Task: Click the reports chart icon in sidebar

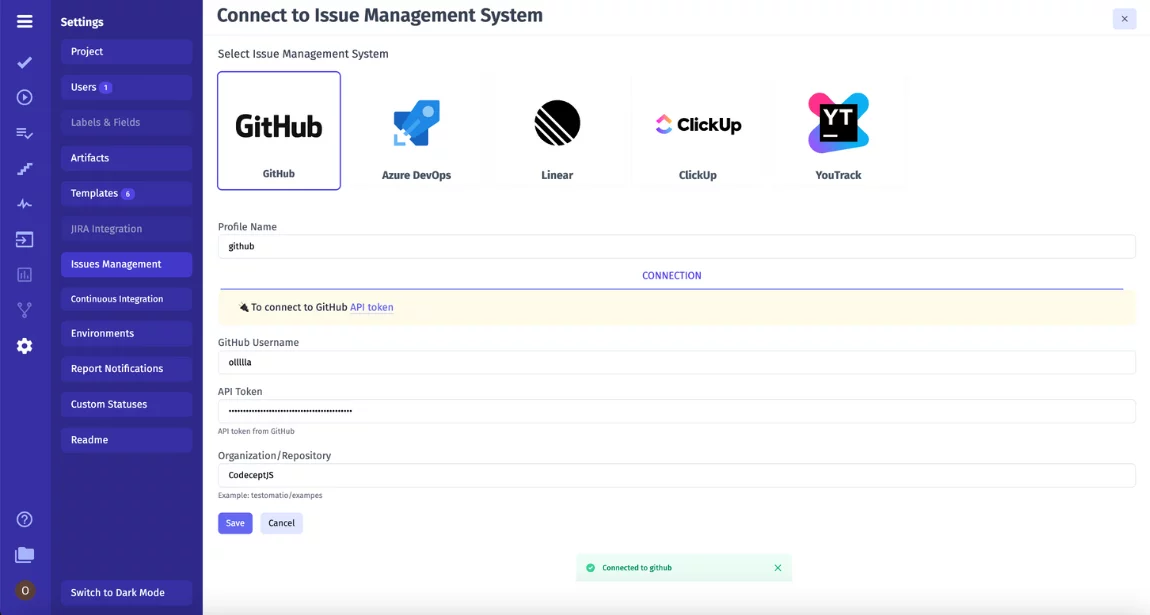Action: point(25,273)
